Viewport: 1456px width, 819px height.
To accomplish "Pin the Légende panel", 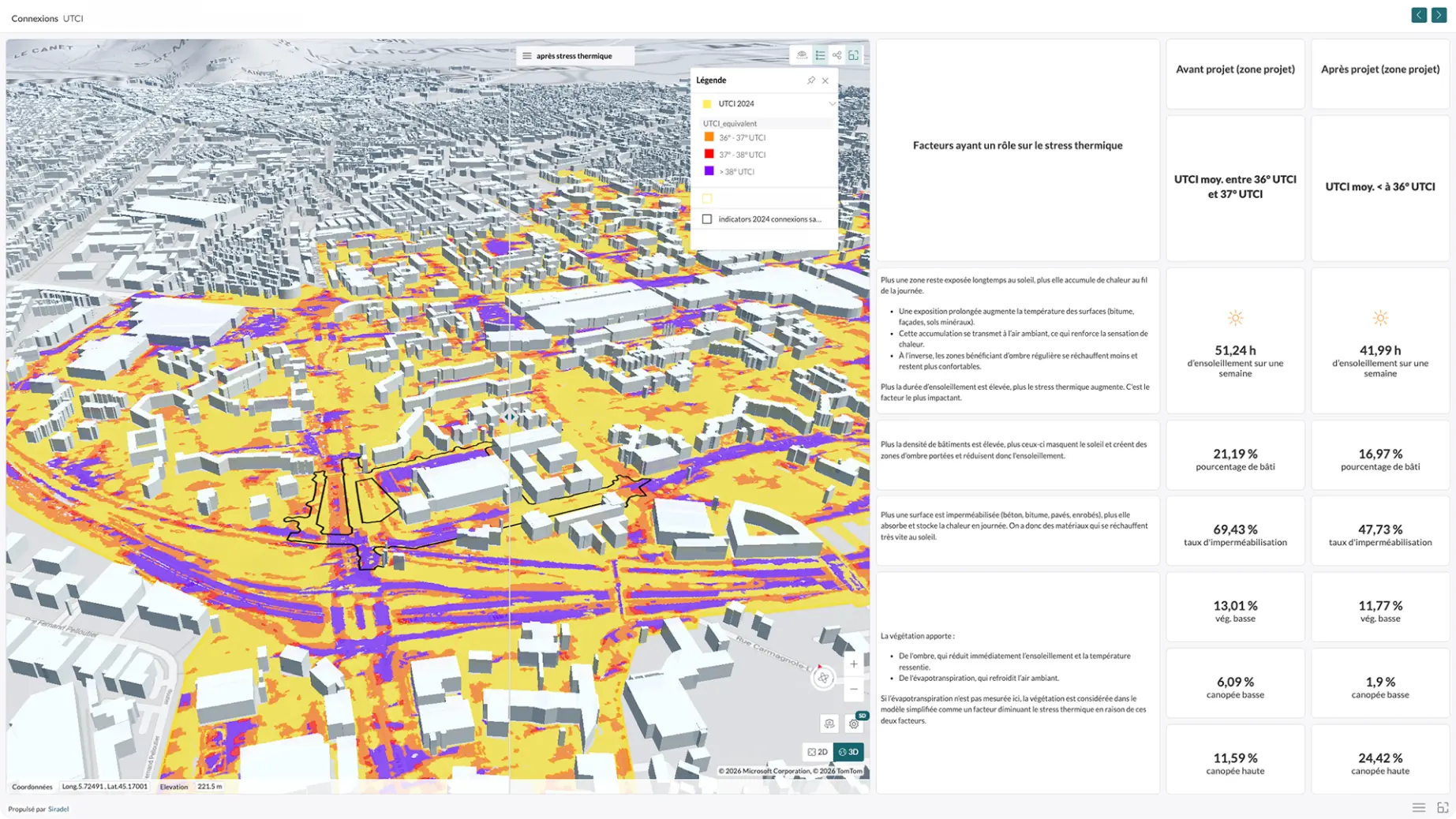I will click(x=810, y=80).
